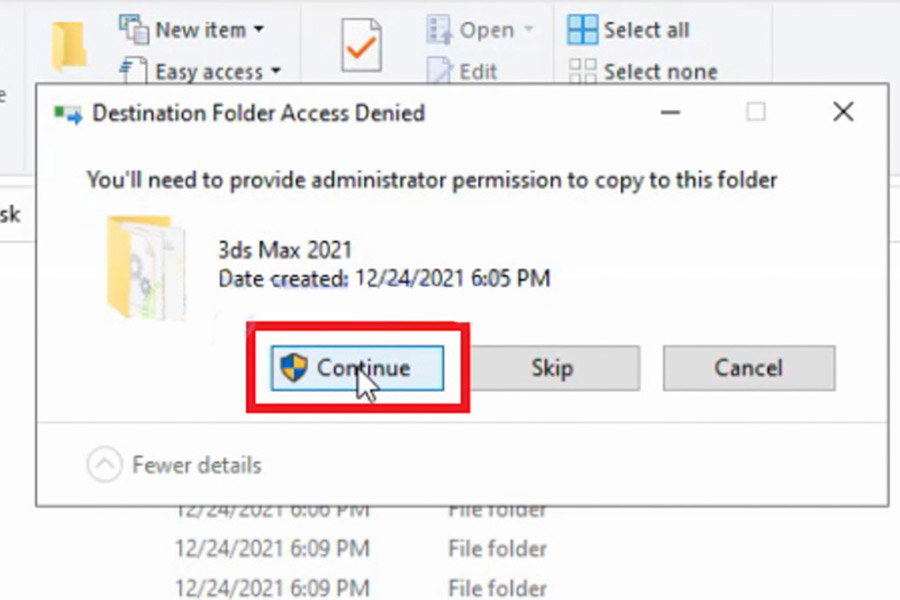Viewport: 900px width, 600px height.
Task: Open the Open button dropdown arrow
Action: (529, 29)
